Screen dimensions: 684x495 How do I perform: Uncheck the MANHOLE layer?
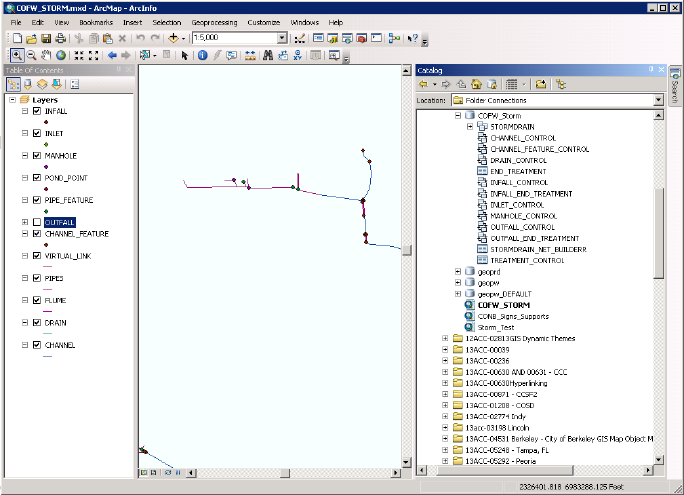37,156
